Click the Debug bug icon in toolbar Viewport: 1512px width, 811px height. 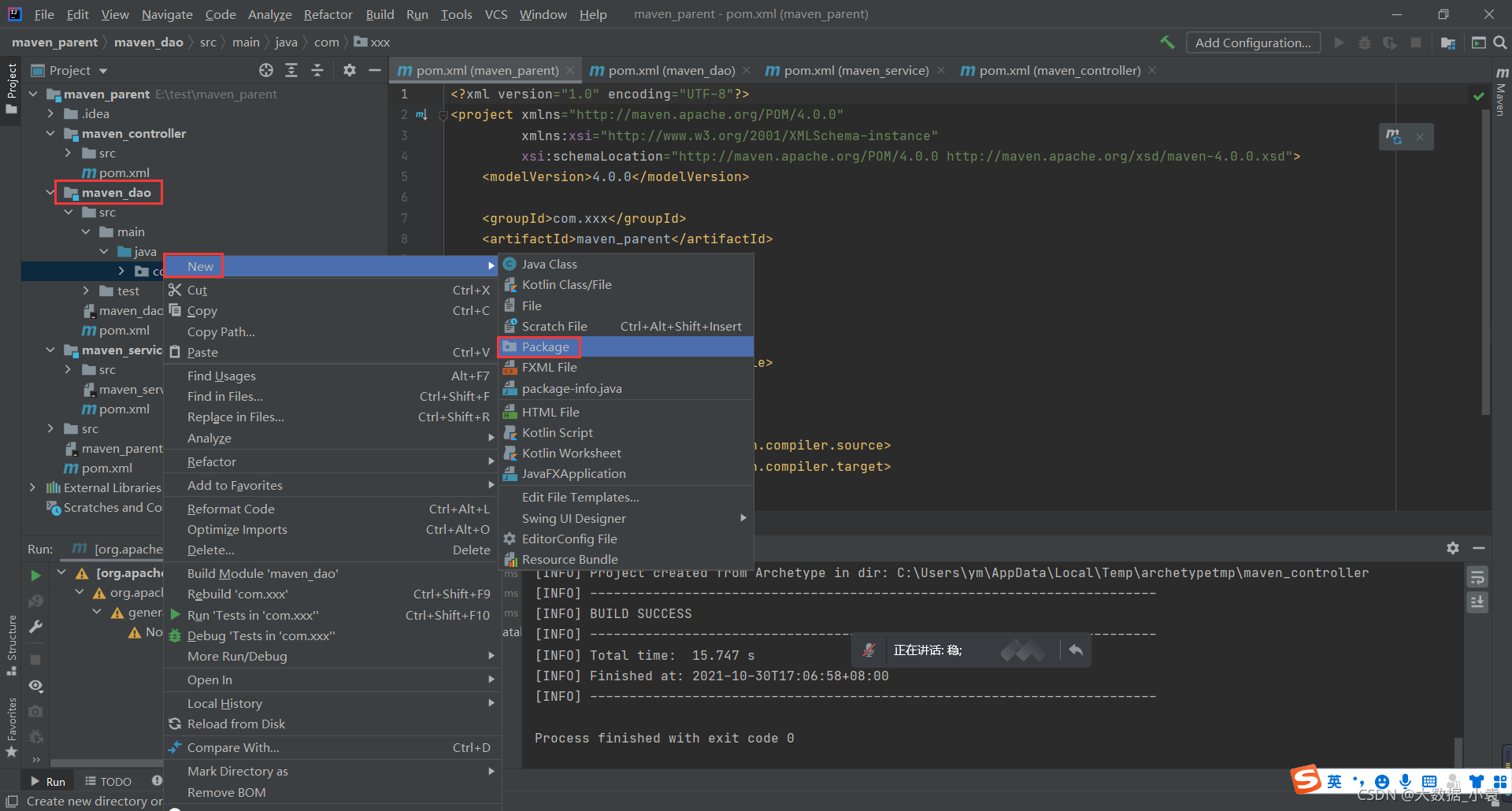[1365, 43]
